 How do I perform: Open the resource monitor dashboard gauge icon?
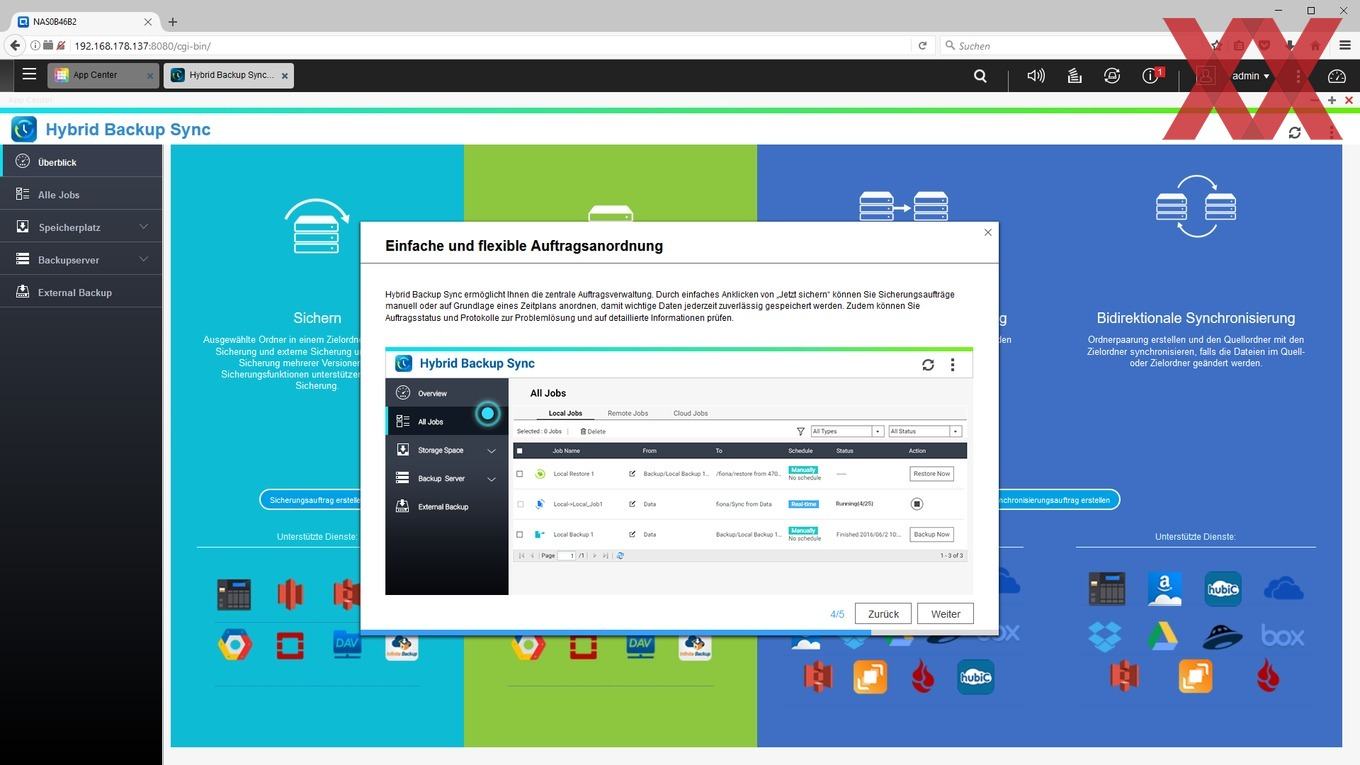coord(1337,75)
